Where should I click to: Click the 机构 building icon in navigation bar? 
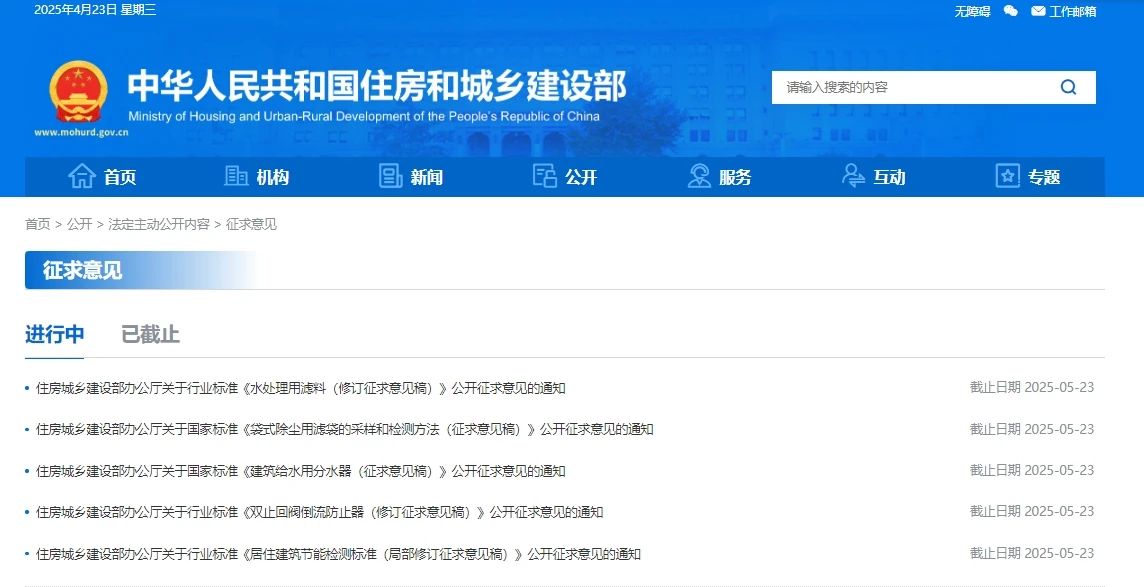[x=236, y=177]
